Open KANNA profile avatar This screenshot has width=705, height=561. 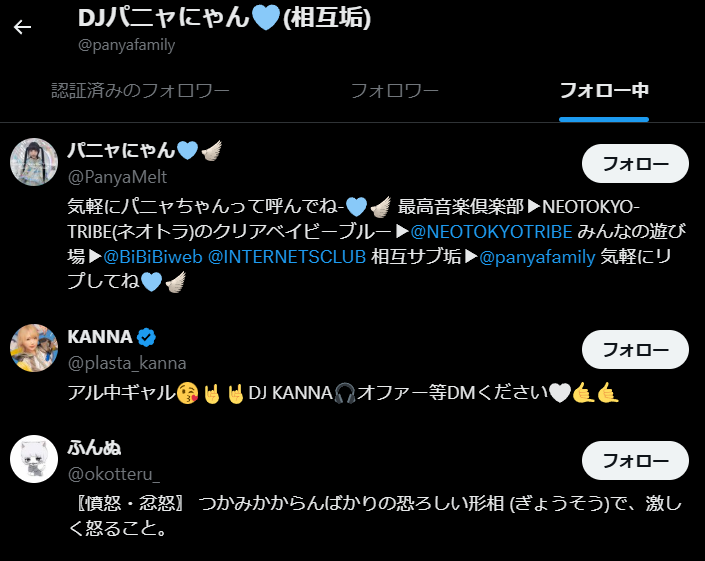coord(34,348)
